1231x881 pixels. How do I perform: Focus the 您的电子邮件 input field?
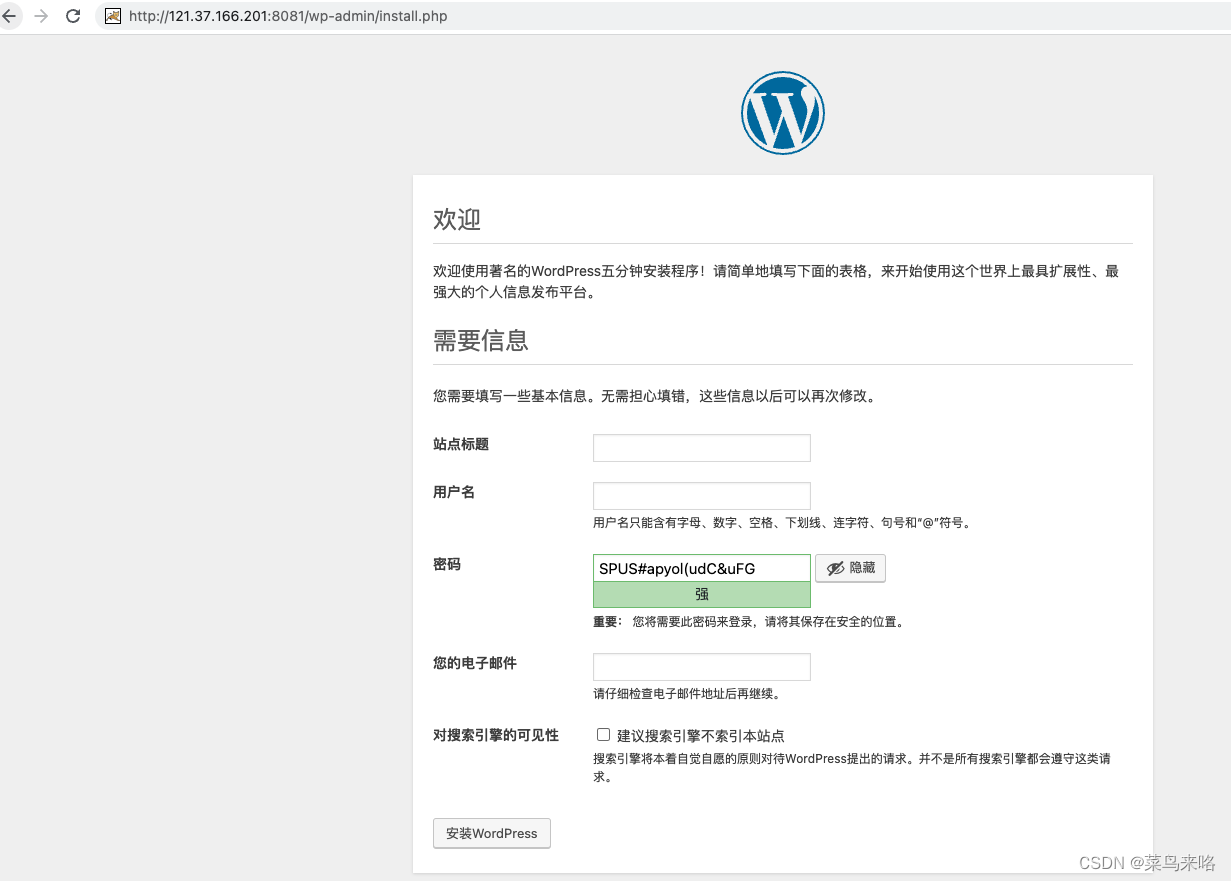701,667
